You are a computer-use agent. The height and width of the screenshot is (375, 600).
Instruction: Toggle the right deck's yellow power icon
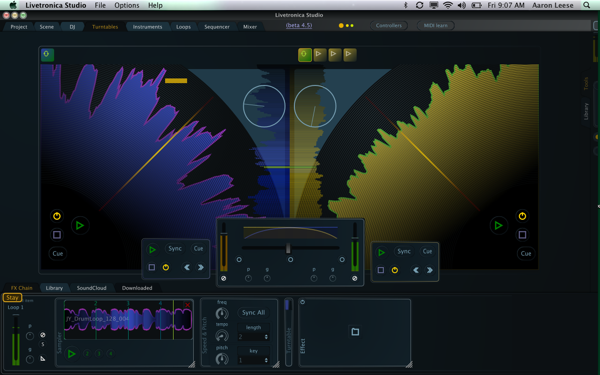(x=522, y=216)
